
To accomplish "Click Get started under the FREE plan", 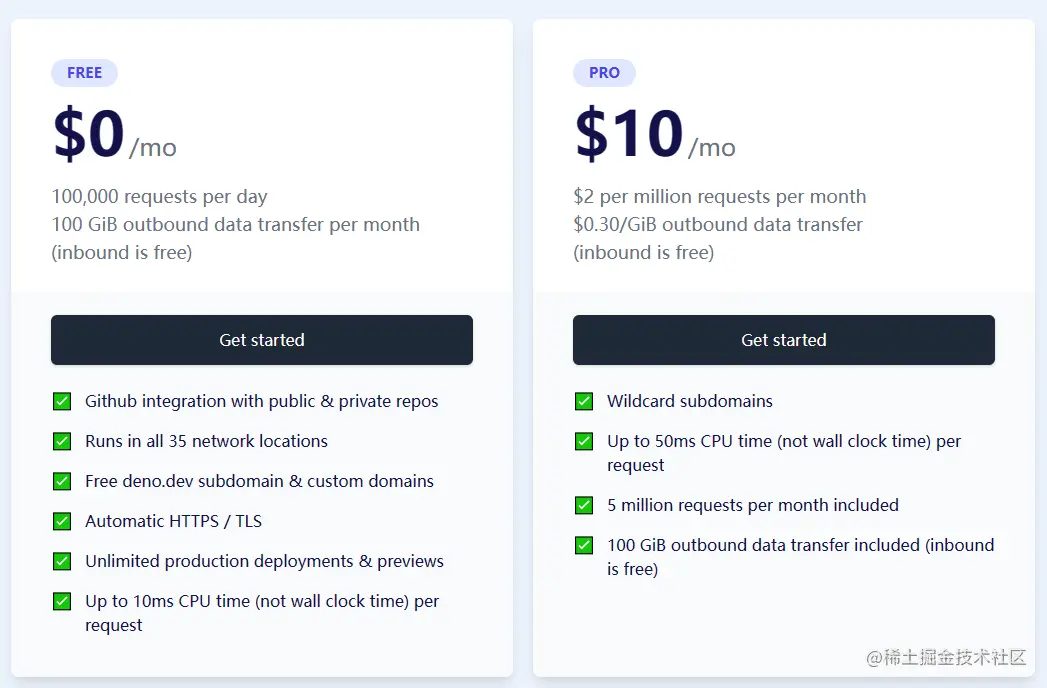I will coord(262,340).
